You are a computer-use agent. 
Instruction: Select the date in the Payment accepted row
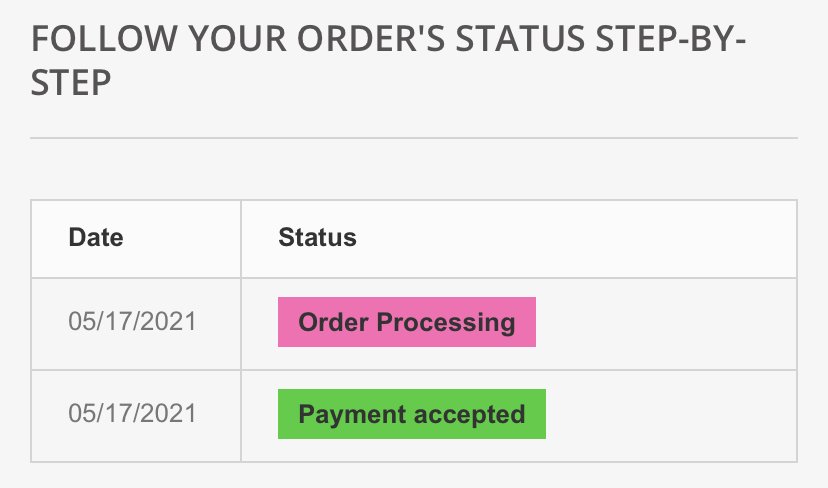pyautogui.click(x=132, y=414)
